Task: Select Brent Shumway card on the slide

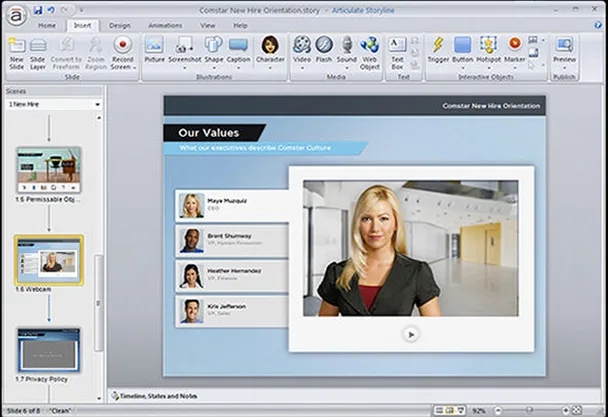Action: pos(233,241)
